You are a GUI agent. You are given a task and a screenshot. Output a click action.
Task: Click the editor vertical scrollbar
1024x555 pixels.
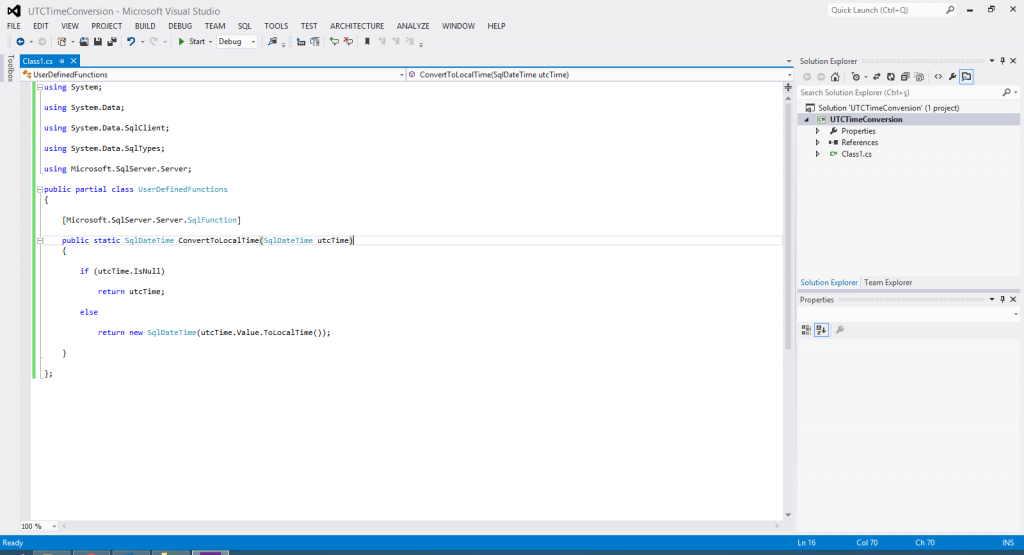788,227
